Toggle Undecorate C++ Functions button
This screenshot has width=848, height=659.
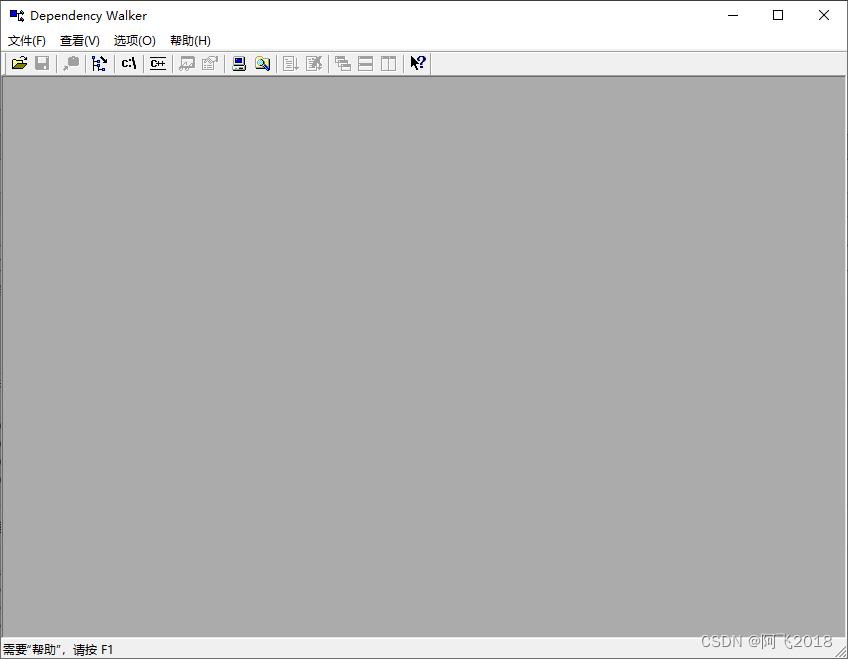[x=157, y=63]
